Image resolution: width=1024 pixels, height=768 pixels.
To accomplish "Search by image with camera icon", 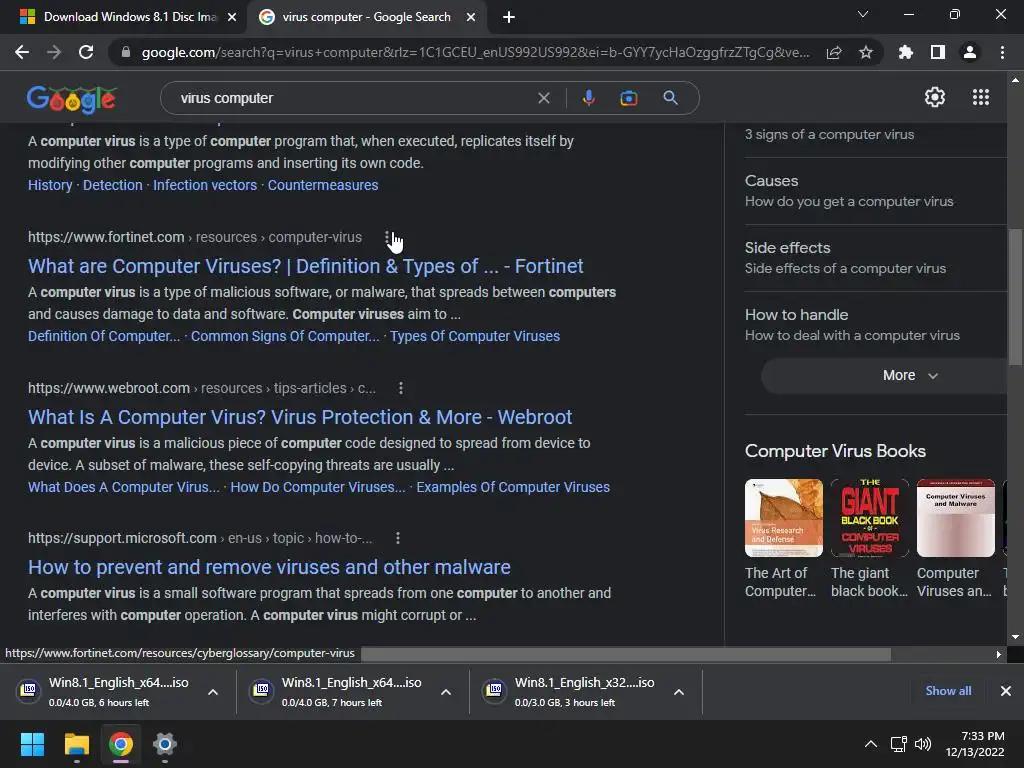I will coord(628,98).
